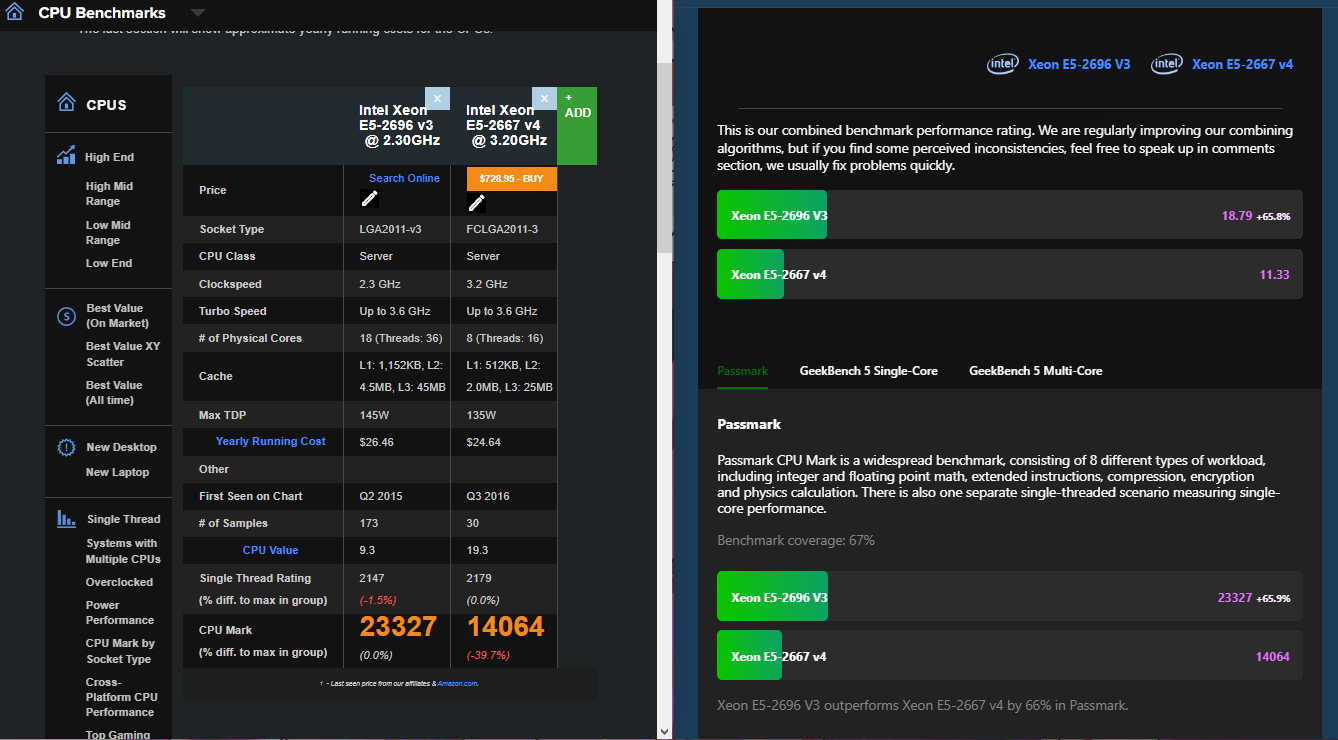Click E5-2696 V3 combined rating bar 18.79

1010,215
